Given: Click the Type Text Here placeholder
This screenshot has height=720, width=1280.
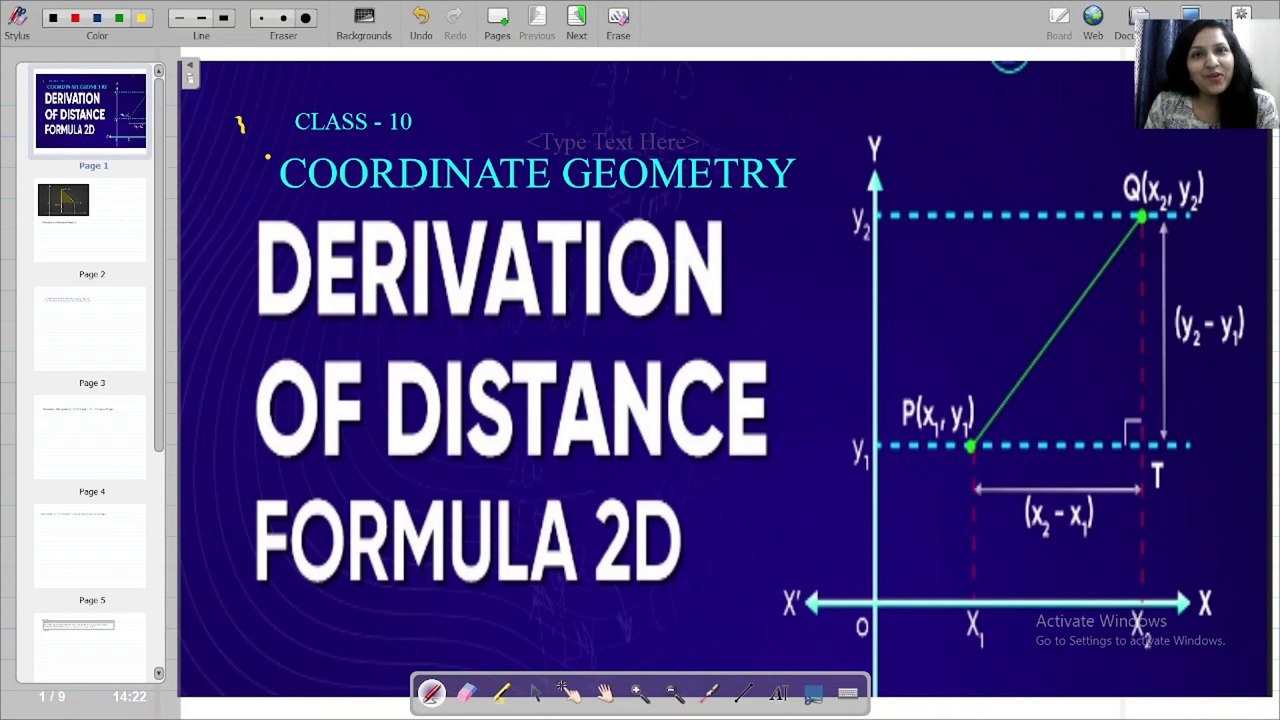Looking at the screenshot, I should 613,142.
